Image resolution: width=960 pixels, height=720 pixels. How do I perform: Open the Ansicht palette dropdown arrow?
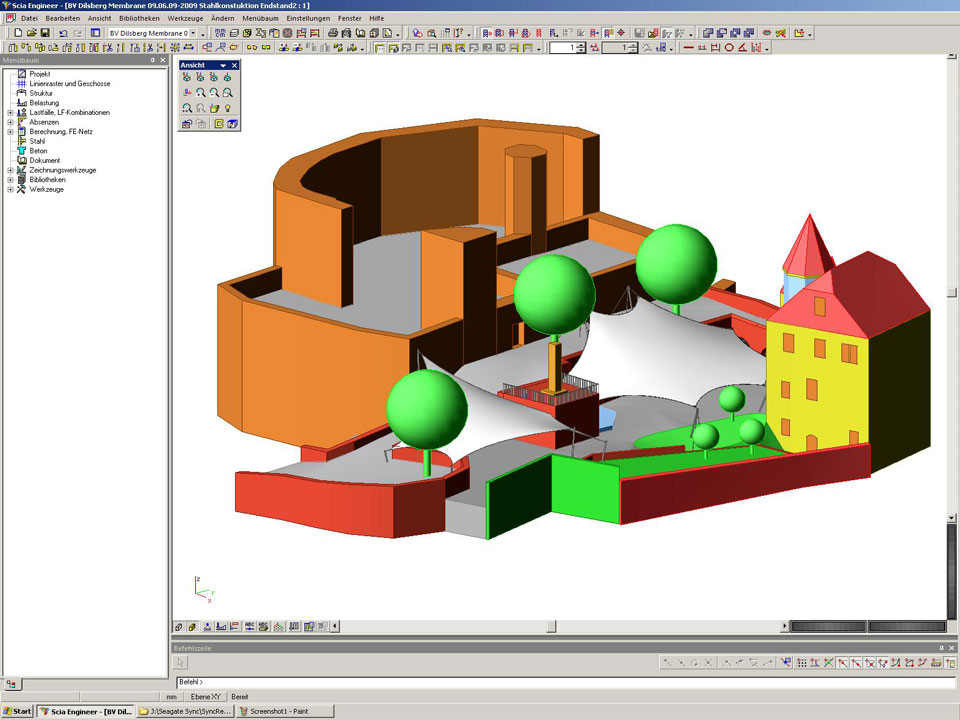tap(223, 65)
